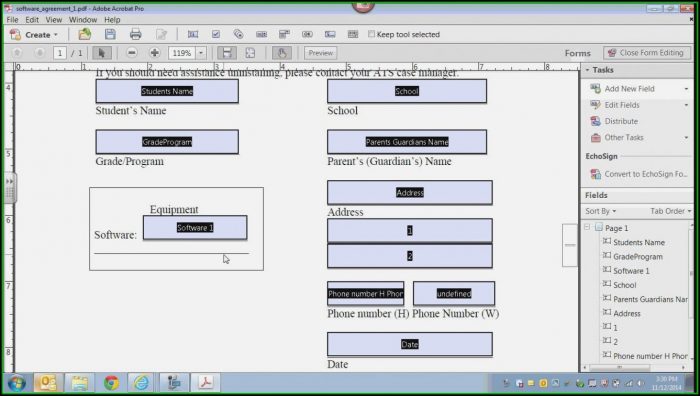Activate the Select Object arrow tool
The height and width of the screenshot is (396, 700).
pyautogui.click(x=101, y=53)
